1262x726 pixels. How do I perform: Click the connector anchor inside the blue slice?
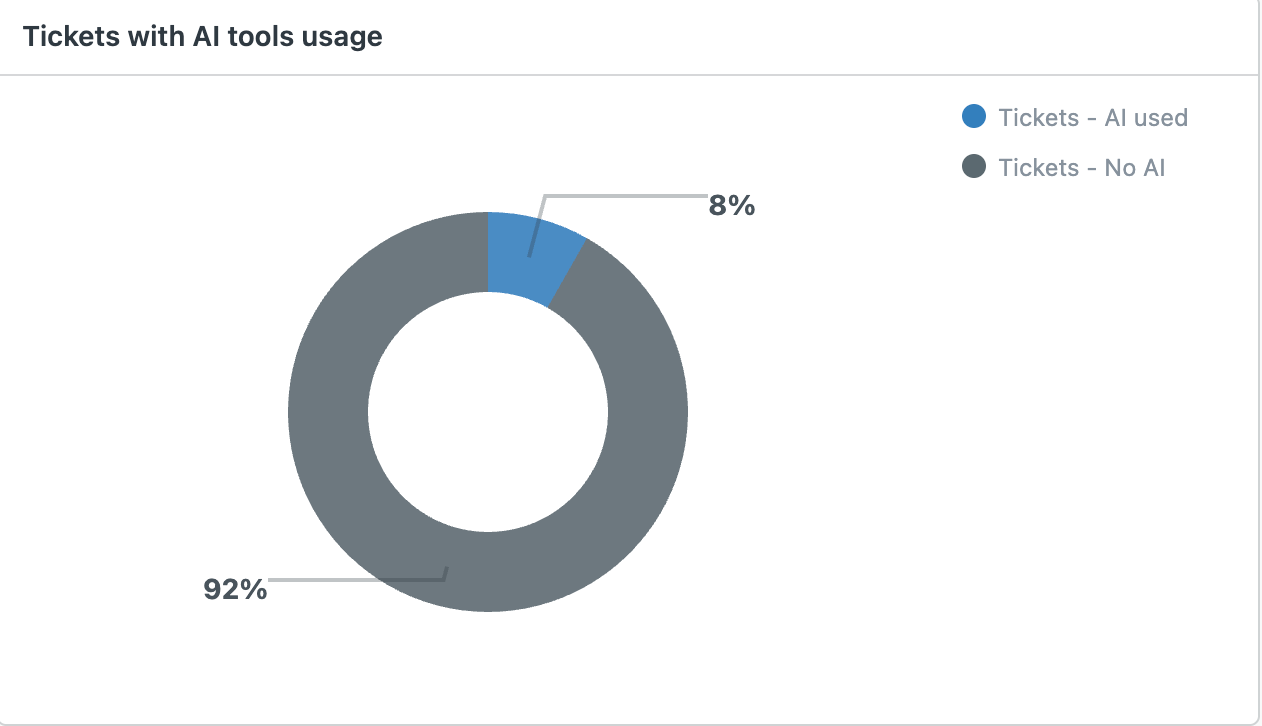click(530, 255)
